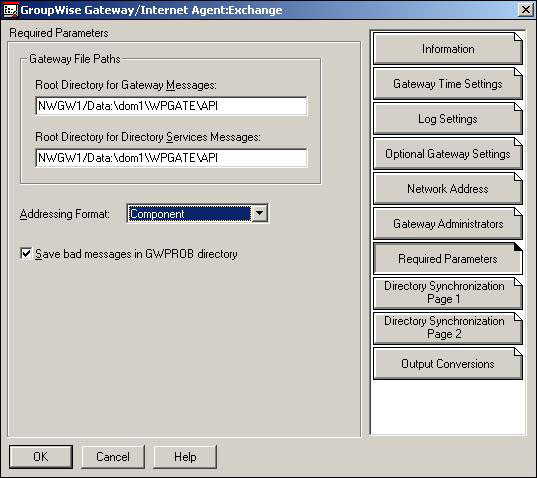Open the Gateway Administrators tab
The width and height of the screenshot is (537, 478).
[448, 224]
